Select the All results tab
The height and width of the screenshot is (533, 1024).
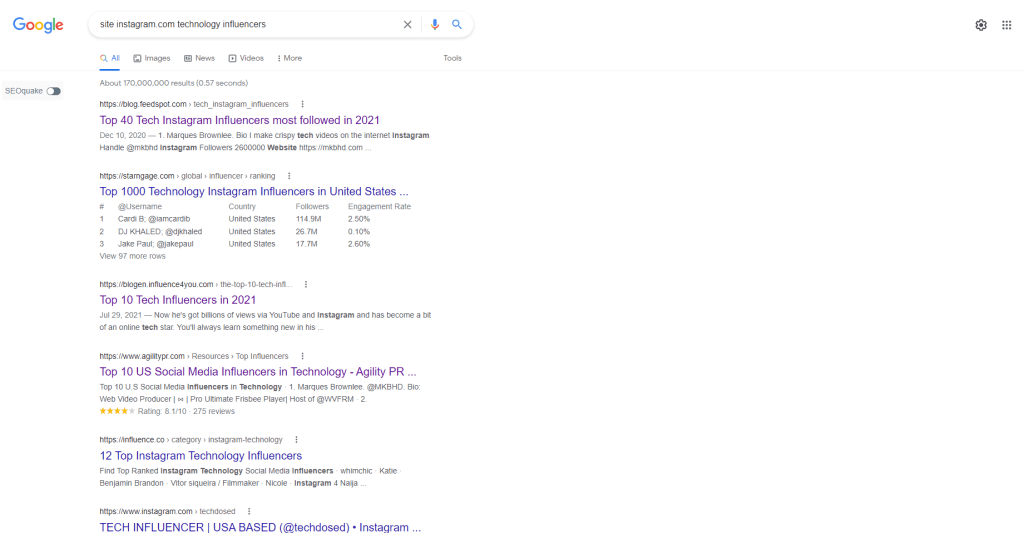[x=110, y=58]
